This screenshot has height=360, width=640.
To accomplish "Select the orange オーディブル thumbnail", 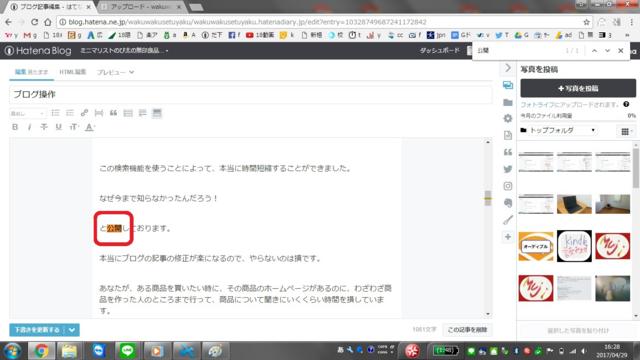I will (536, 247).
